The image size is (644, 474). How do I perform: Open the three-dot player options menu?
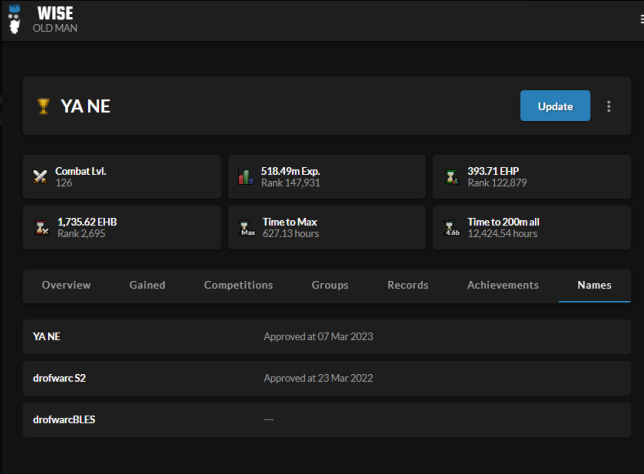[x=609, y=106]
